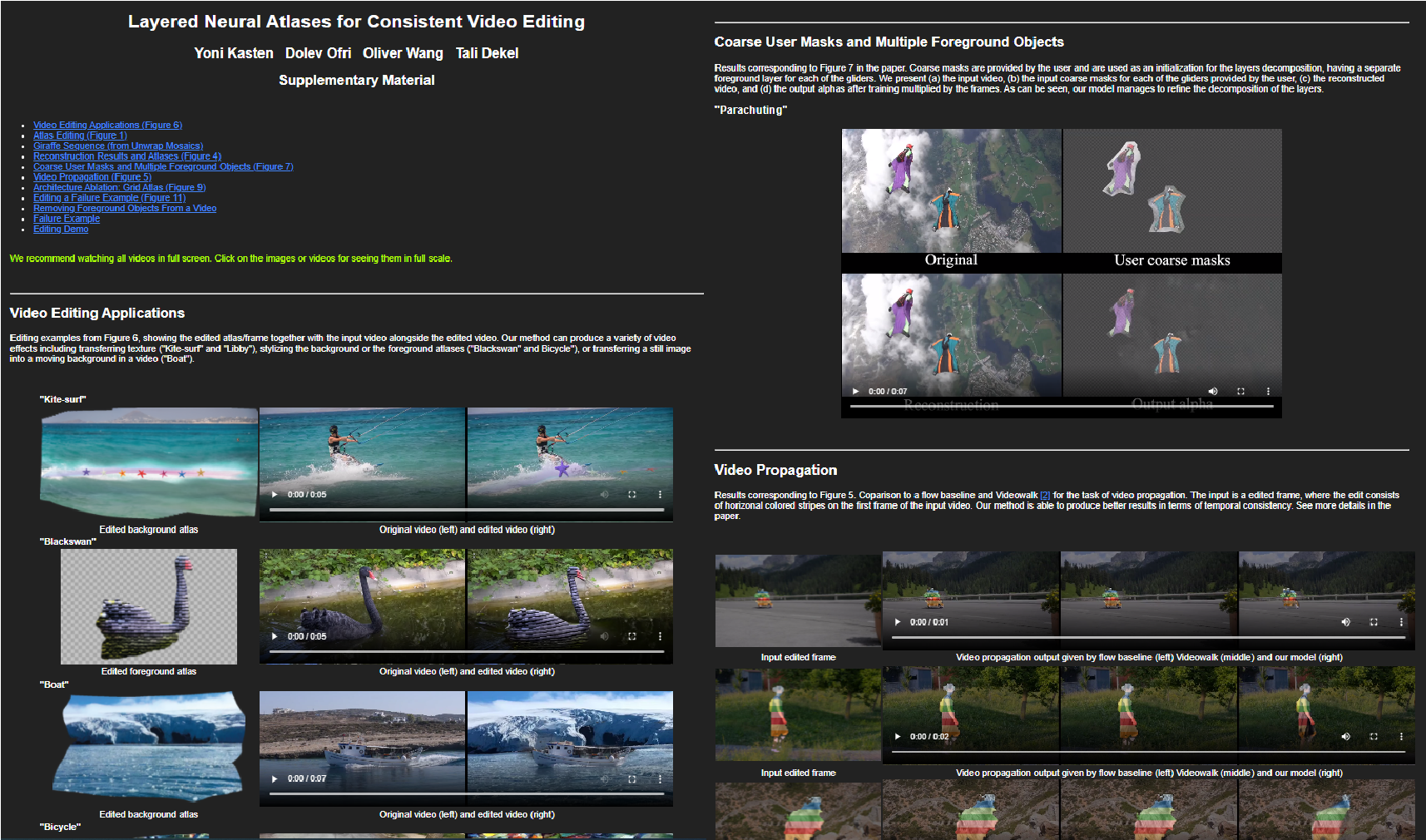Start playback of the Boat video
The image size is (1426, 840).
tap(275, 778)
